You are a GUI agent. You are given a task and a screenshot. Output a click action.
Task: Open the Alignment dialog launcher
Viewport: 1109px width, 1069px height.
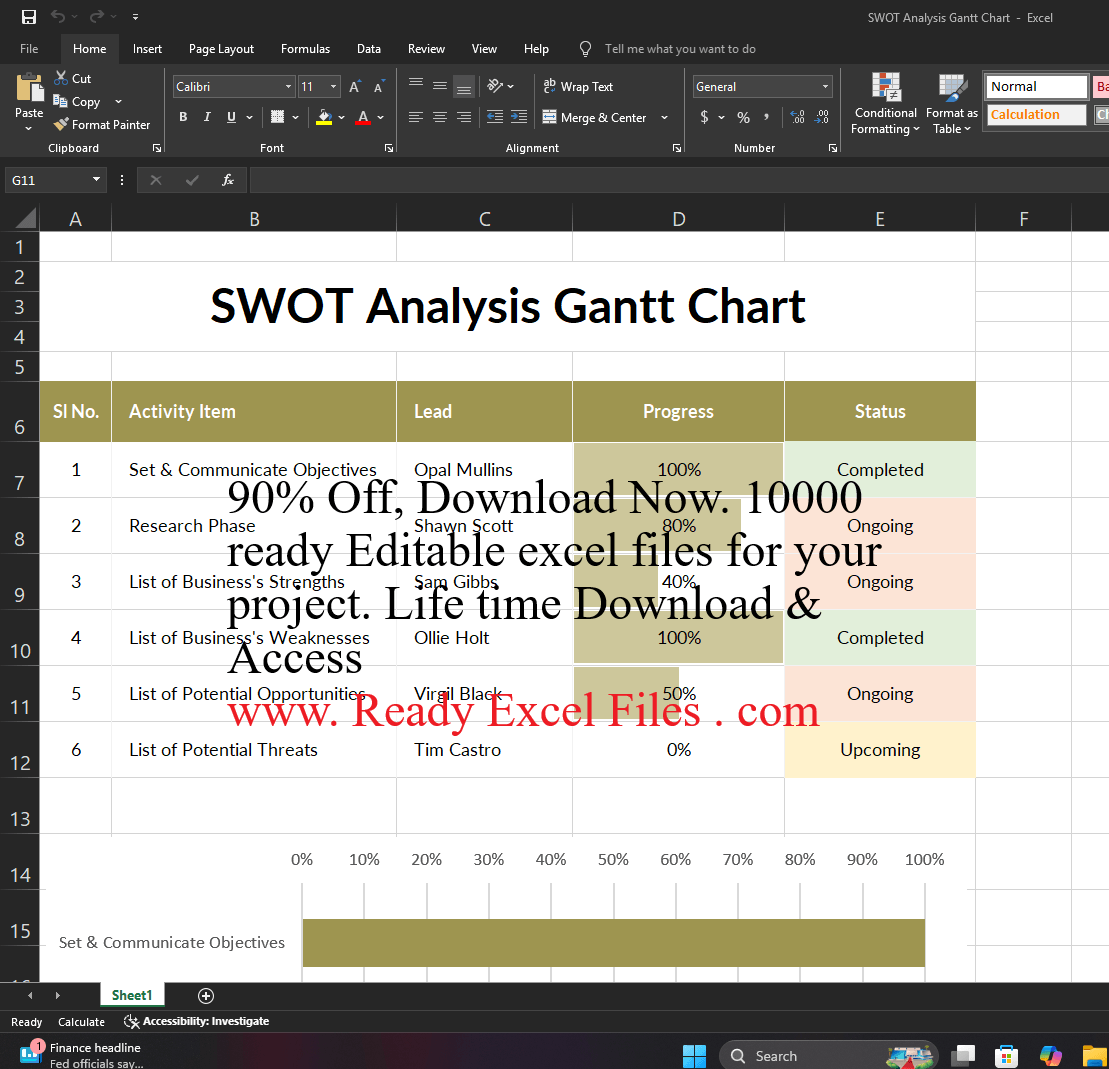point(677,148)
